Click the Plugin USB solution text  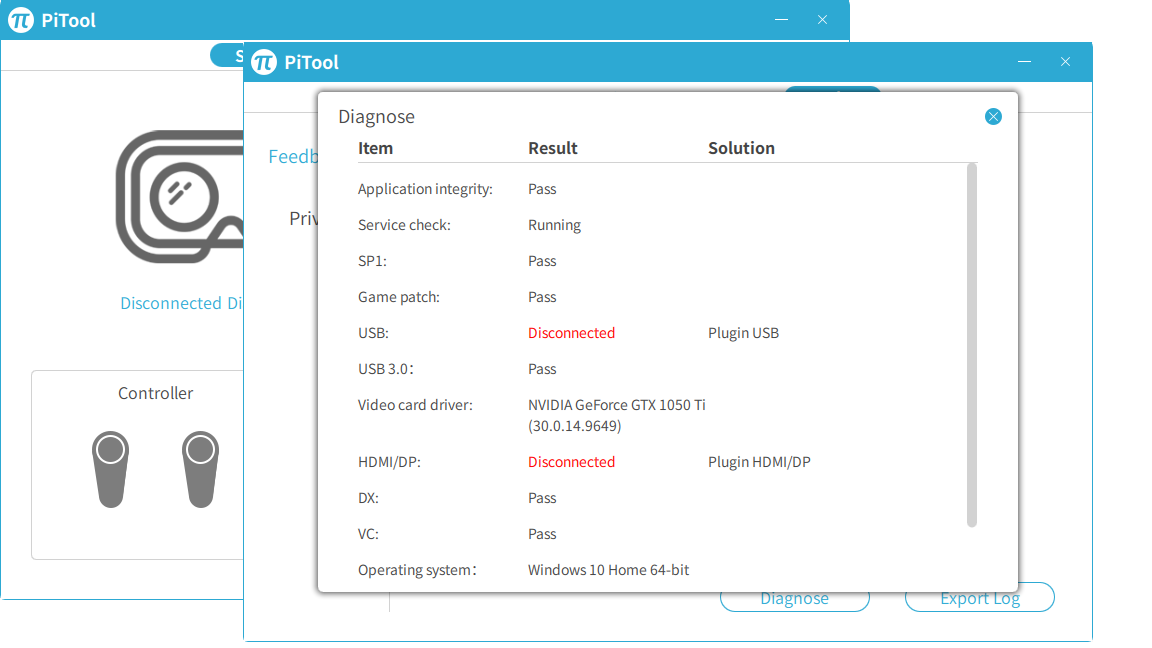pyautogui.click(x=743, y=333)
